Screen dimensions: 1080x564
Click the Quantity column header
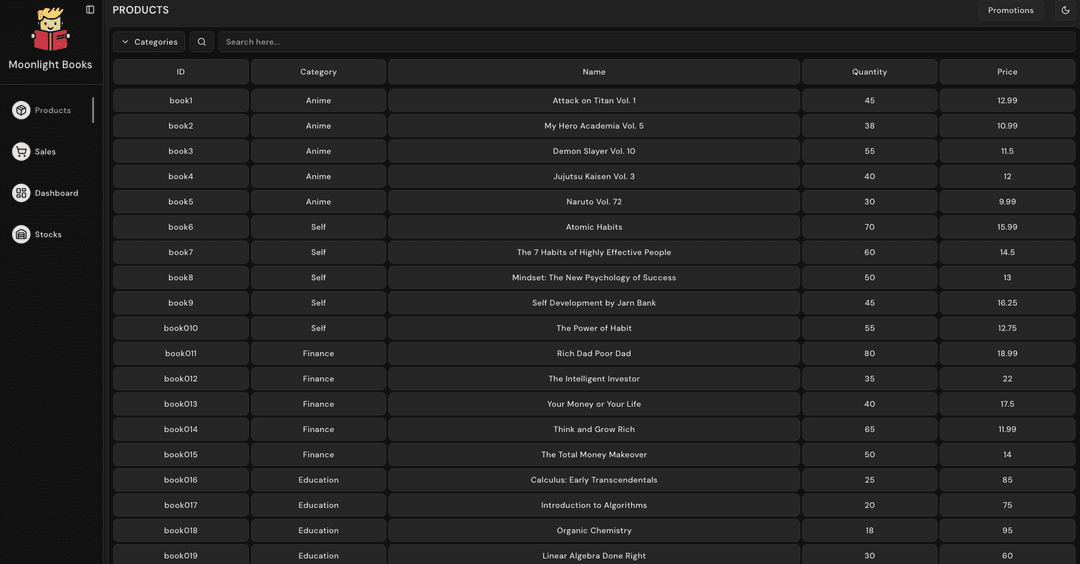[x=869, y=72]
